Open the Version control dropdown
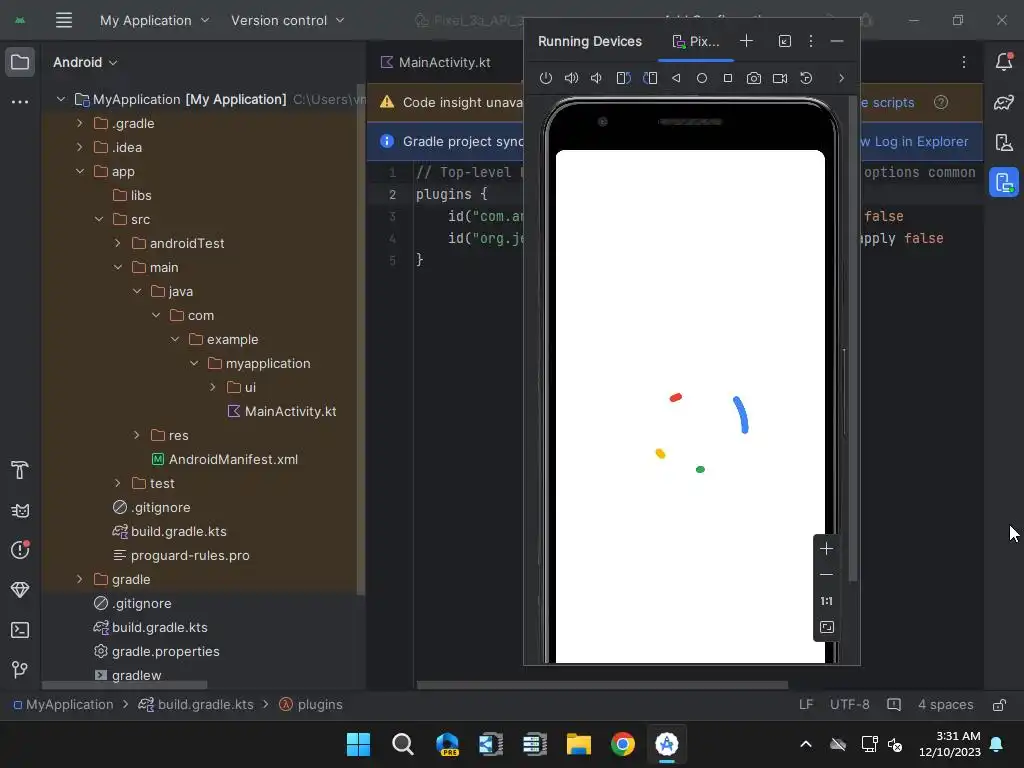This screenshot has height=768, width=1024. (287, 20)
